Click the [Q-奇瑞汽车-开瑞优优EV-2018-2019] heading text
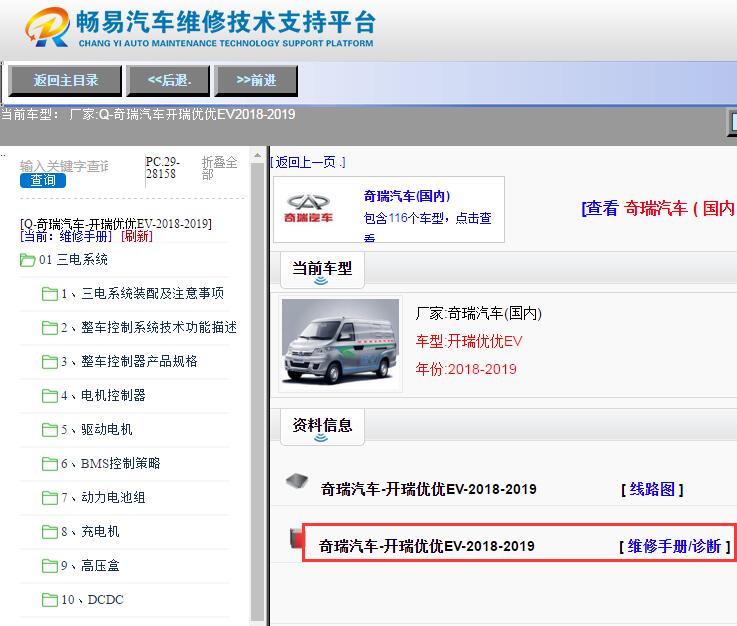 tap(116, 223)
